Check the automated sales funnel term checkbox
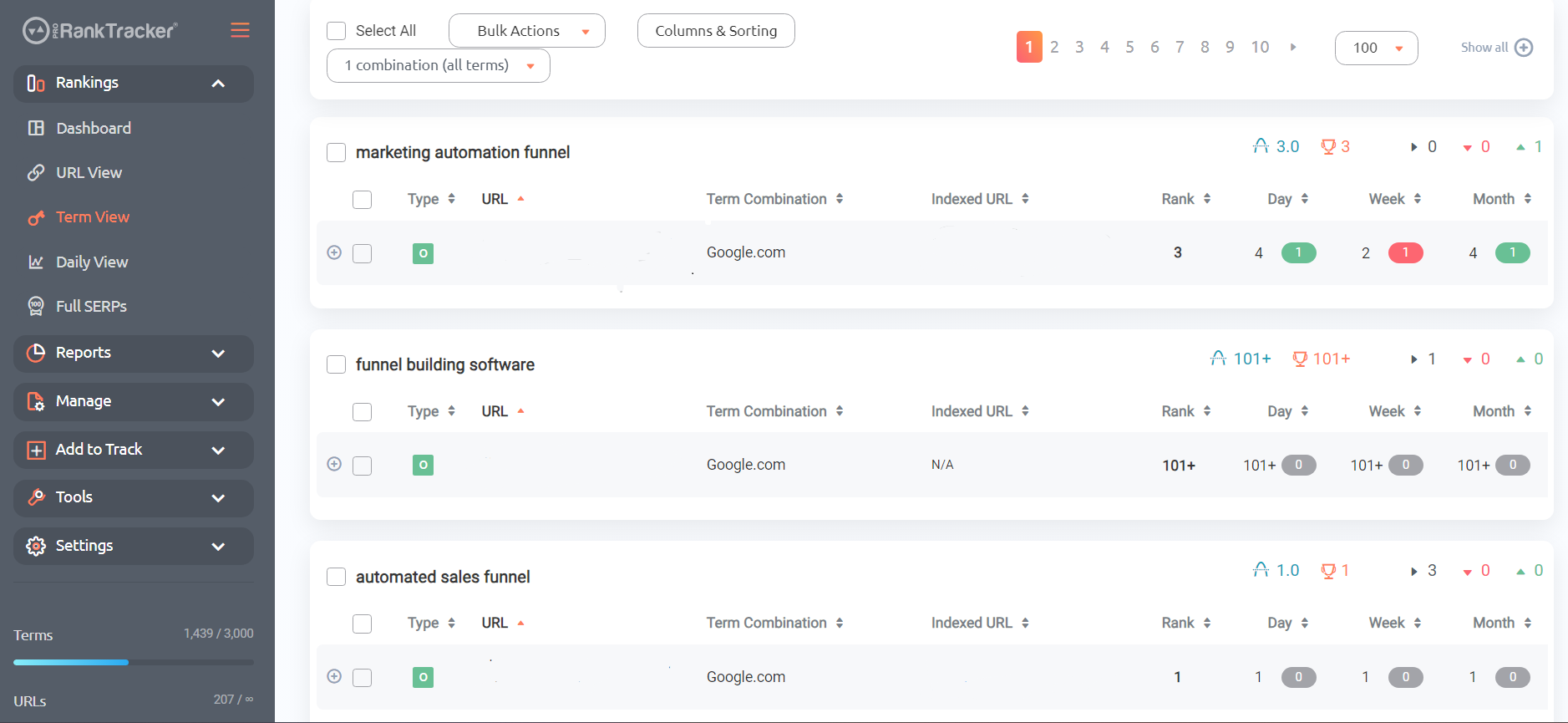Screen dimensions: 1568x723 click(x=336, y=577)
